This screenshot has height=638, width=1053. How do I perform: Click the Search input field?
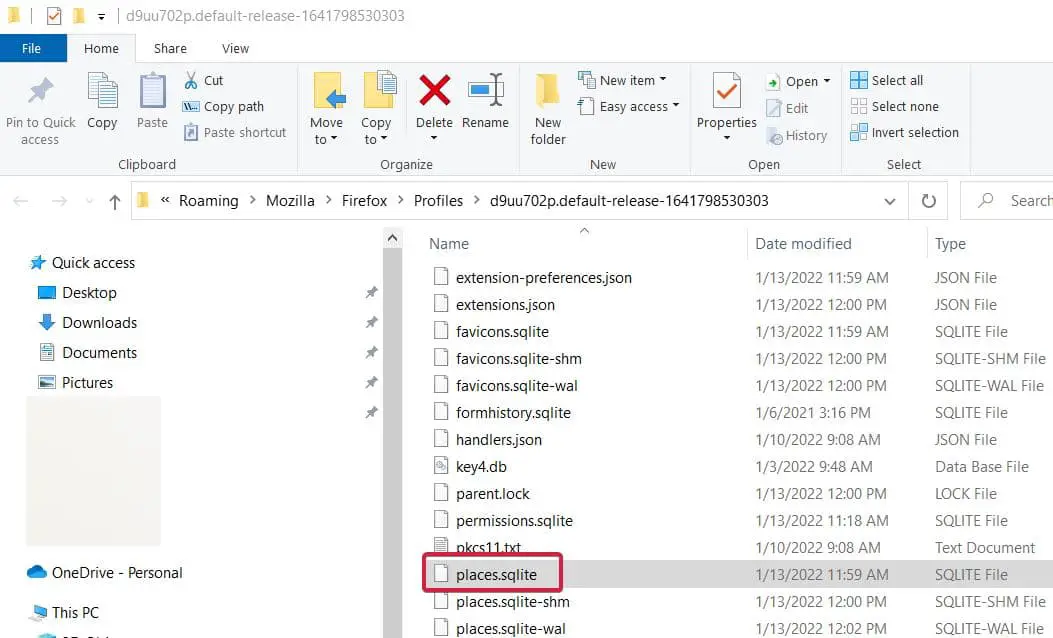click(x=1007, y=200)
